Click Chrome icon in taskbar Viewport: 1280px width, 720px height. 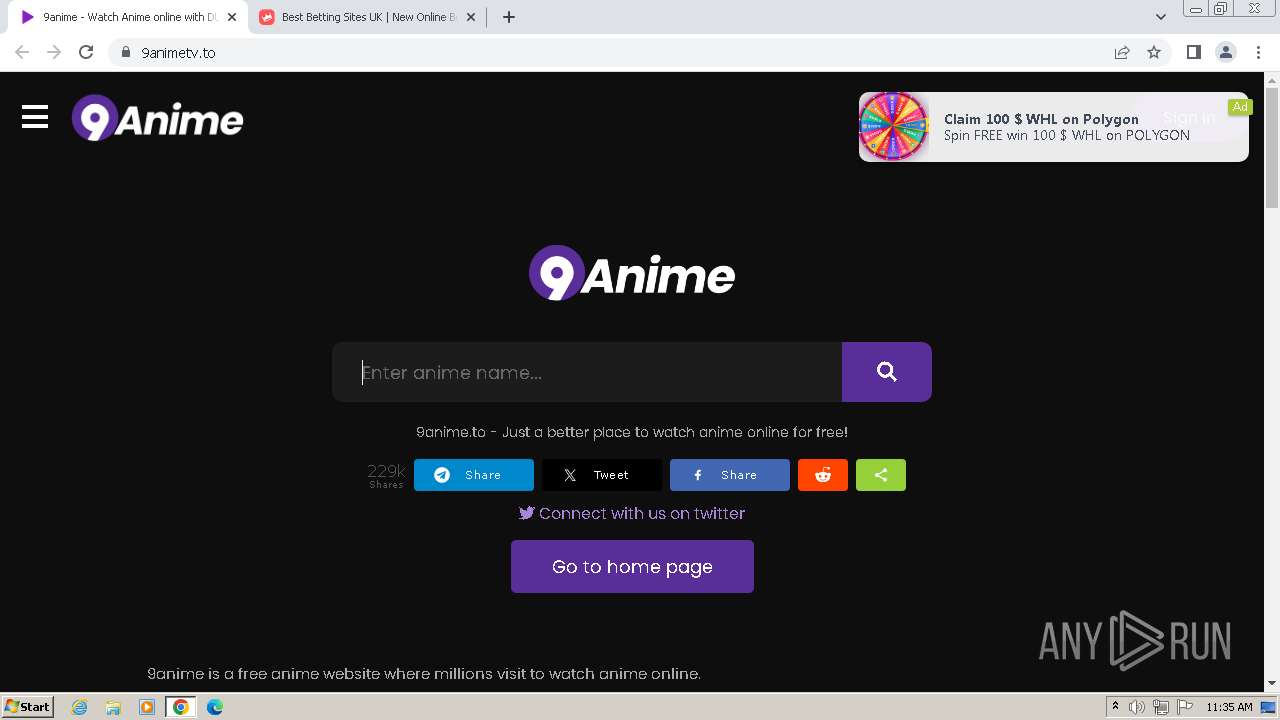coord(181,707)
